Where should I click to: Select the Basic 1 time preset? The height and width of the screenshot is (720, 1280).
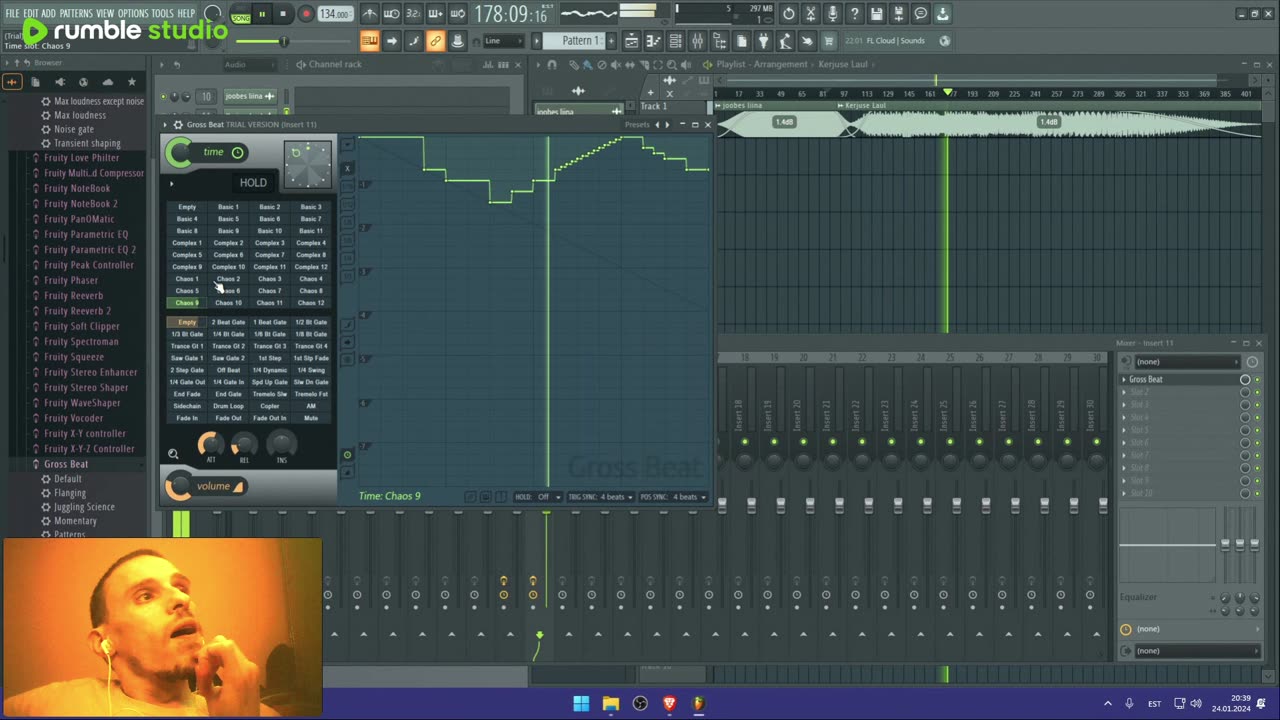[228, 207]
